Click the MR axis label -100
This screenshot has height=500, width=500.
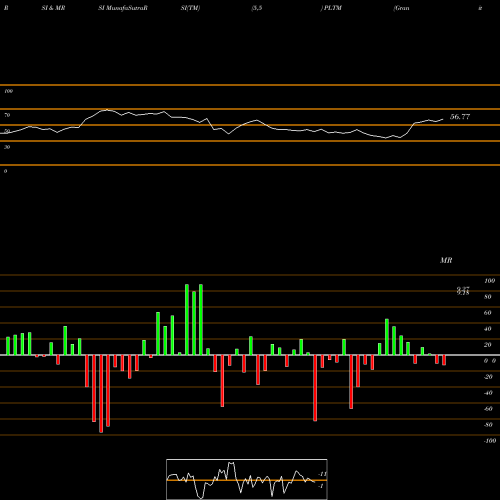pos(490,441)
